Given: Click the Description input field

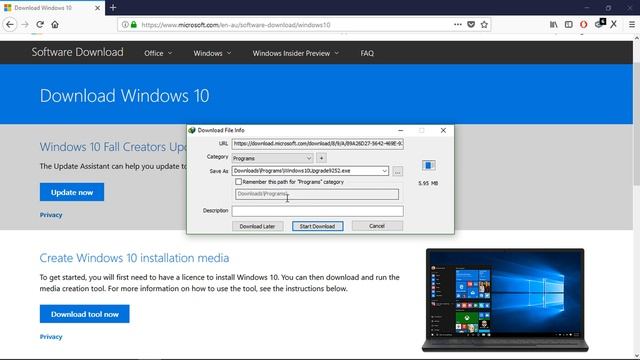Looking at the screenshot, I should (318, 211).
